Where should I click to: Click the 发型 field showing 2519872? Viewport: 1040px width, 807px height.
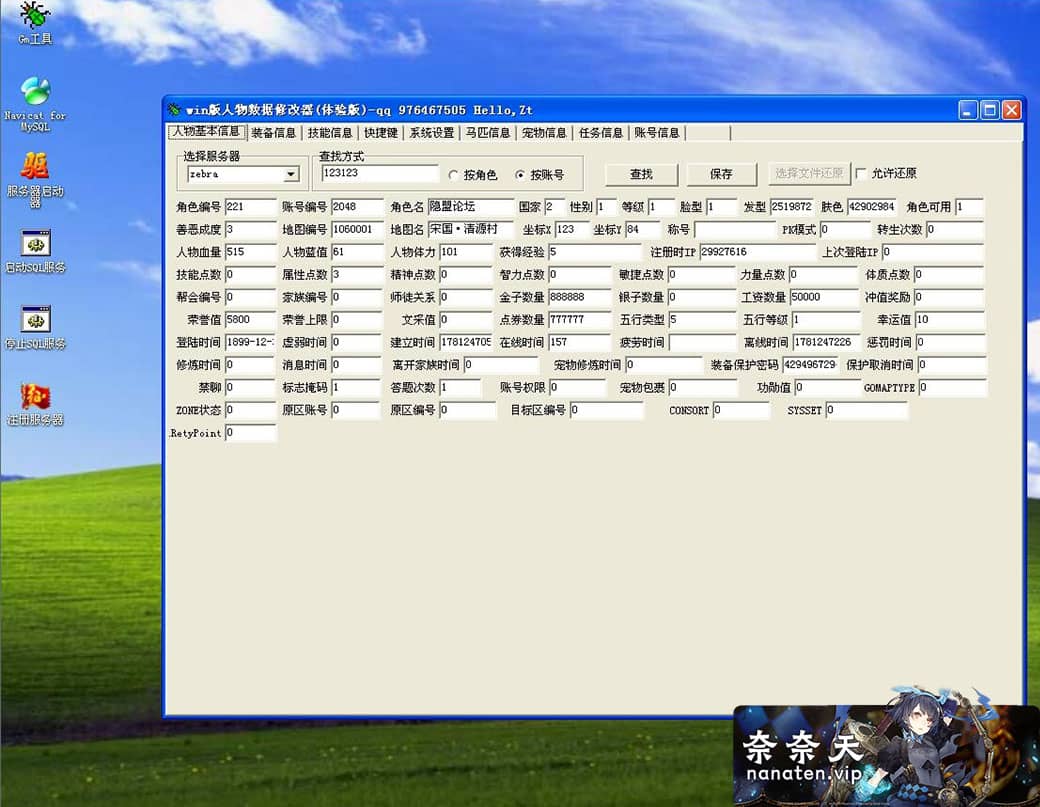(x=792, y=207)
